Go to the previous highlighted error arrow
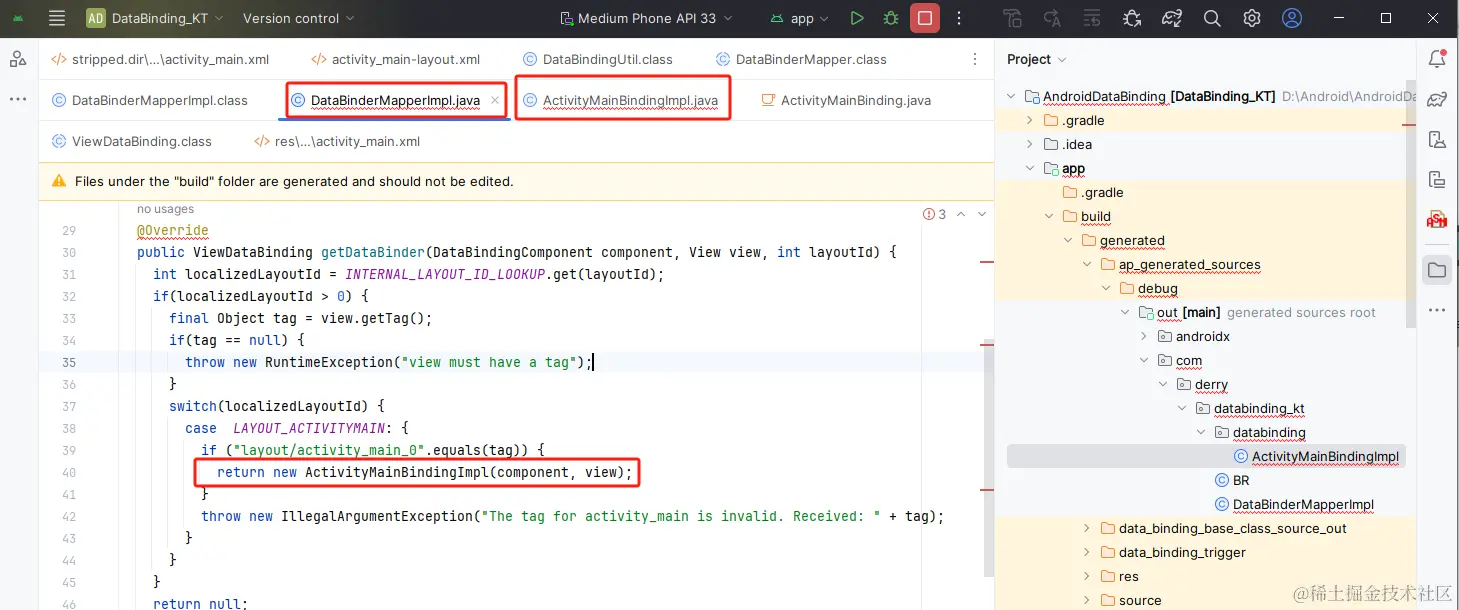The width and height of the screenshot is (1459, 610). point(961,214)
